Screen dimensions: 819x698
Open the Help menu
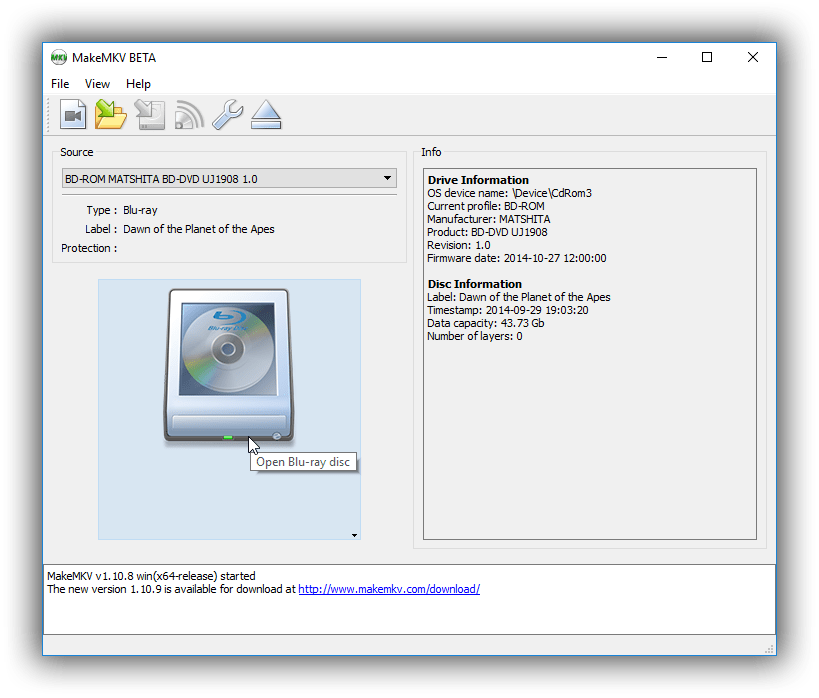pyautogui.click(x=138, y=84)
